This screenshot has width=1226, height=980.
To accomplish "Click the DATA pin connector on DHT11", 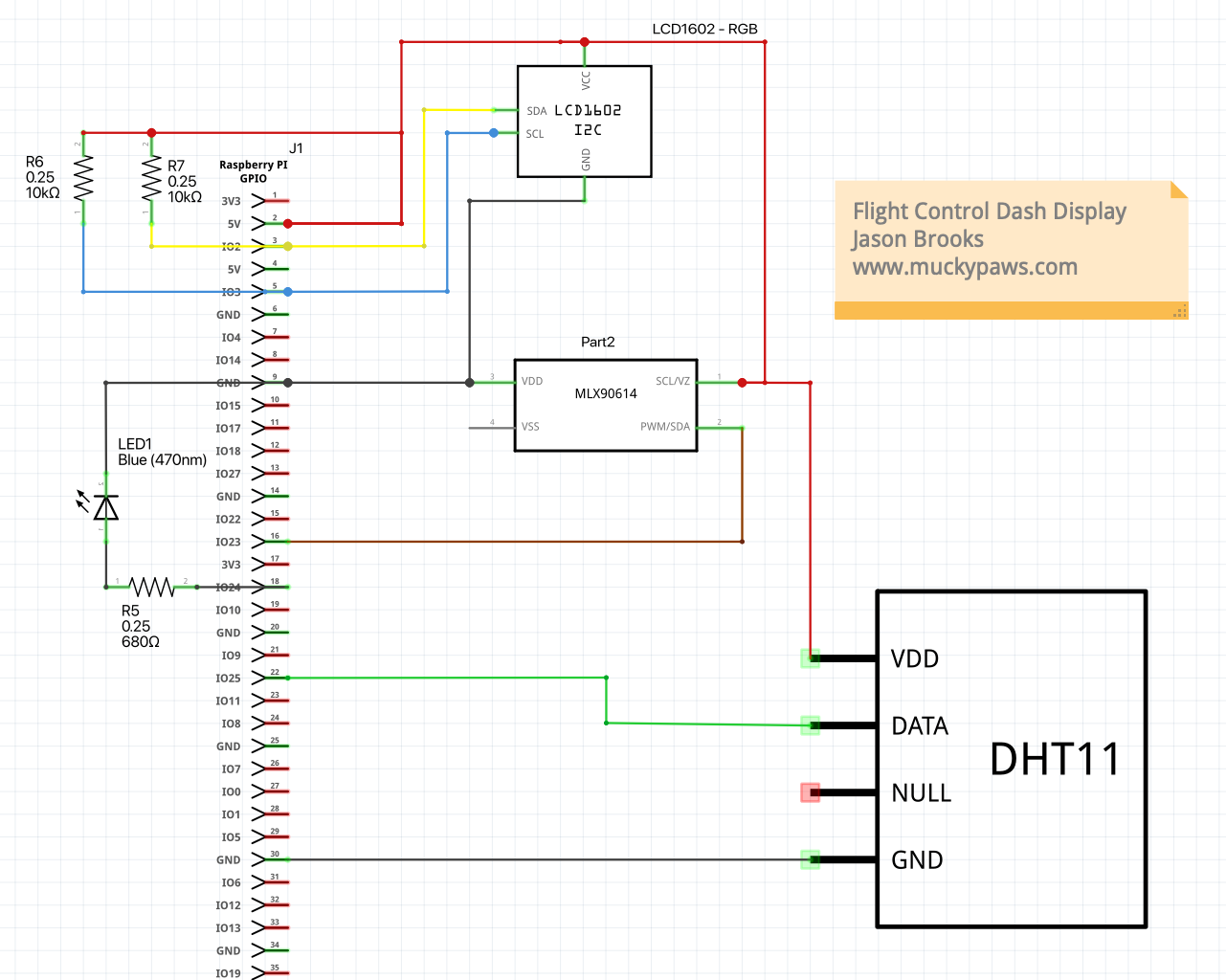I will 811,725.
